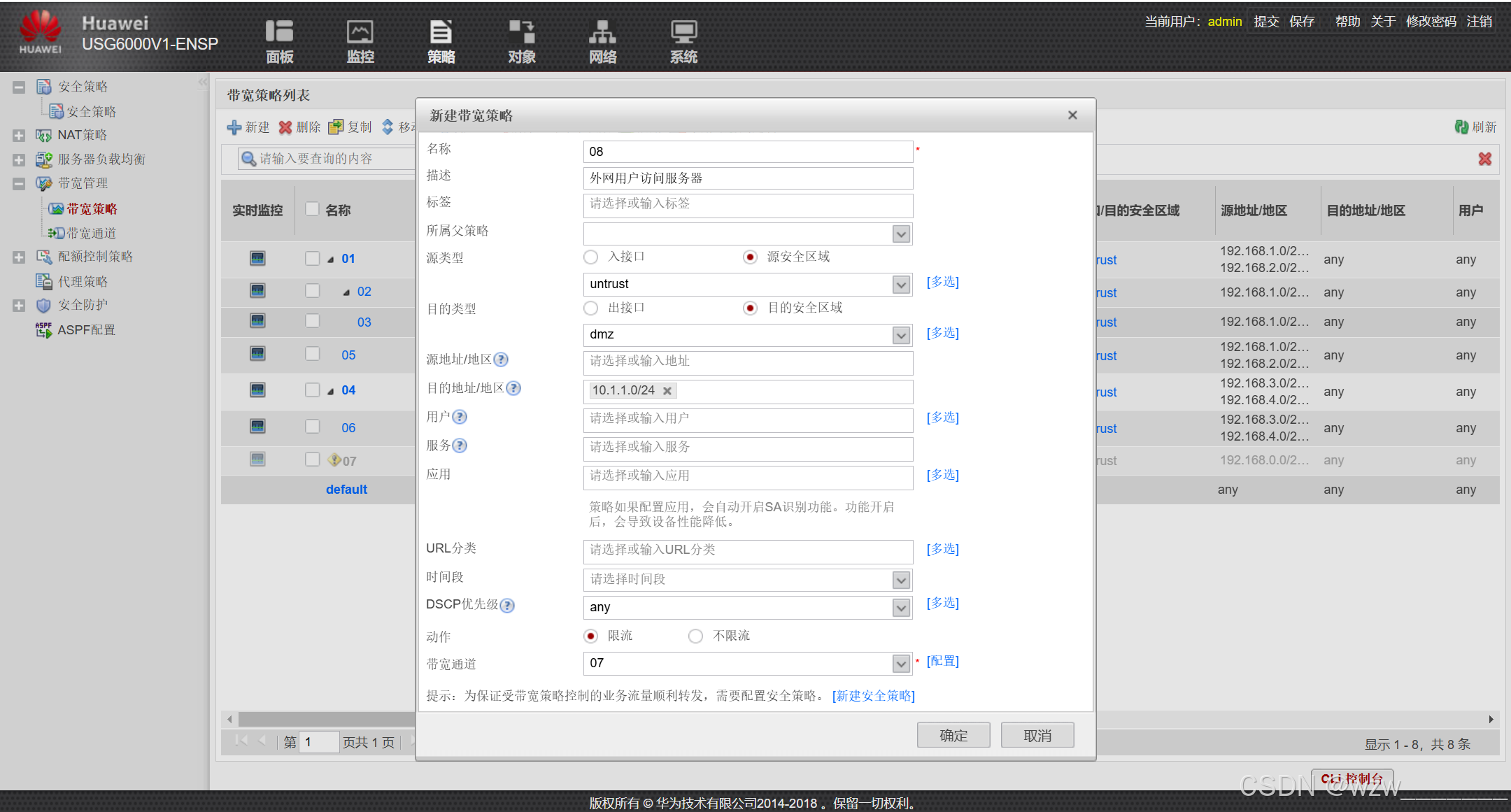Open the 监控 monitoring icon

click(x=360, y=33)
